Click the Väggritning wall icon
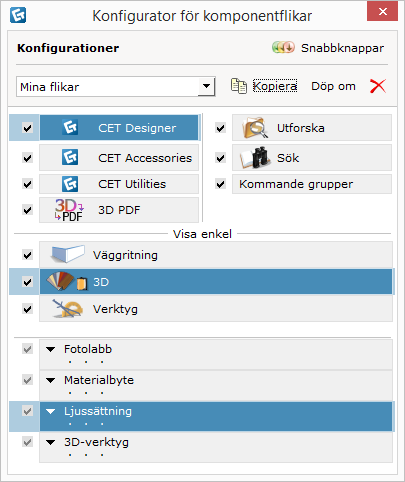405x482 pixels. pyautogui.click(x=68, y=255)
